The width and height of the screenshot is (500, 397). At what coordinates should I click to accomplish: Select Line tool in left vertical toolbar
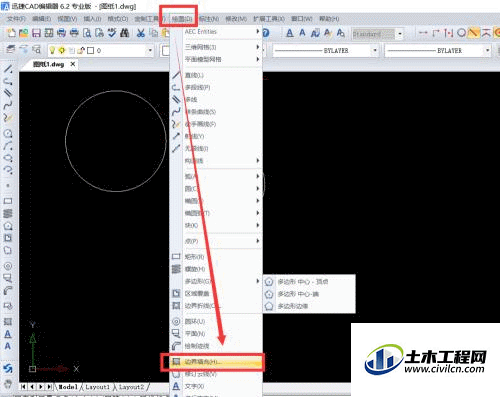[8, 69]
